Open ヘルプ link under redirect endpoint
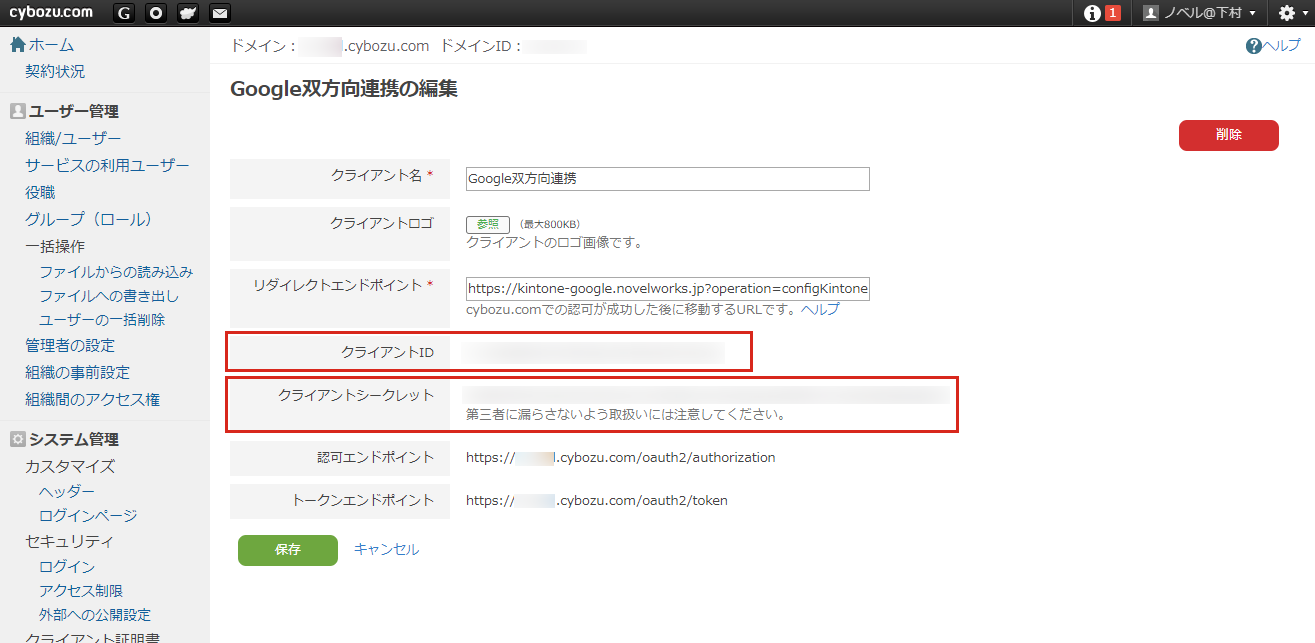Screen dimensions: 1315x643 click(x=820, y=309)
